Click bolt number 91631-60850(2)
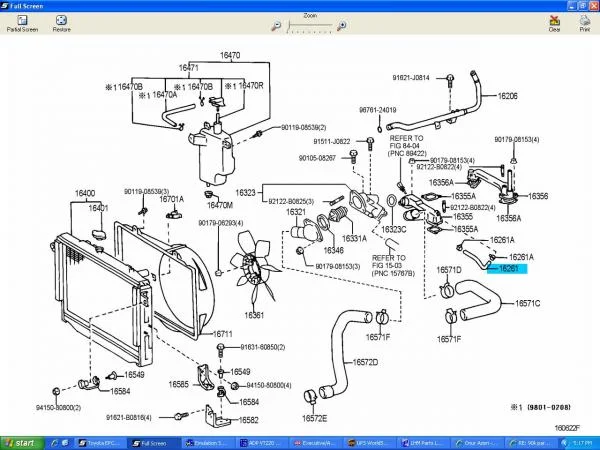 (262, 347)
